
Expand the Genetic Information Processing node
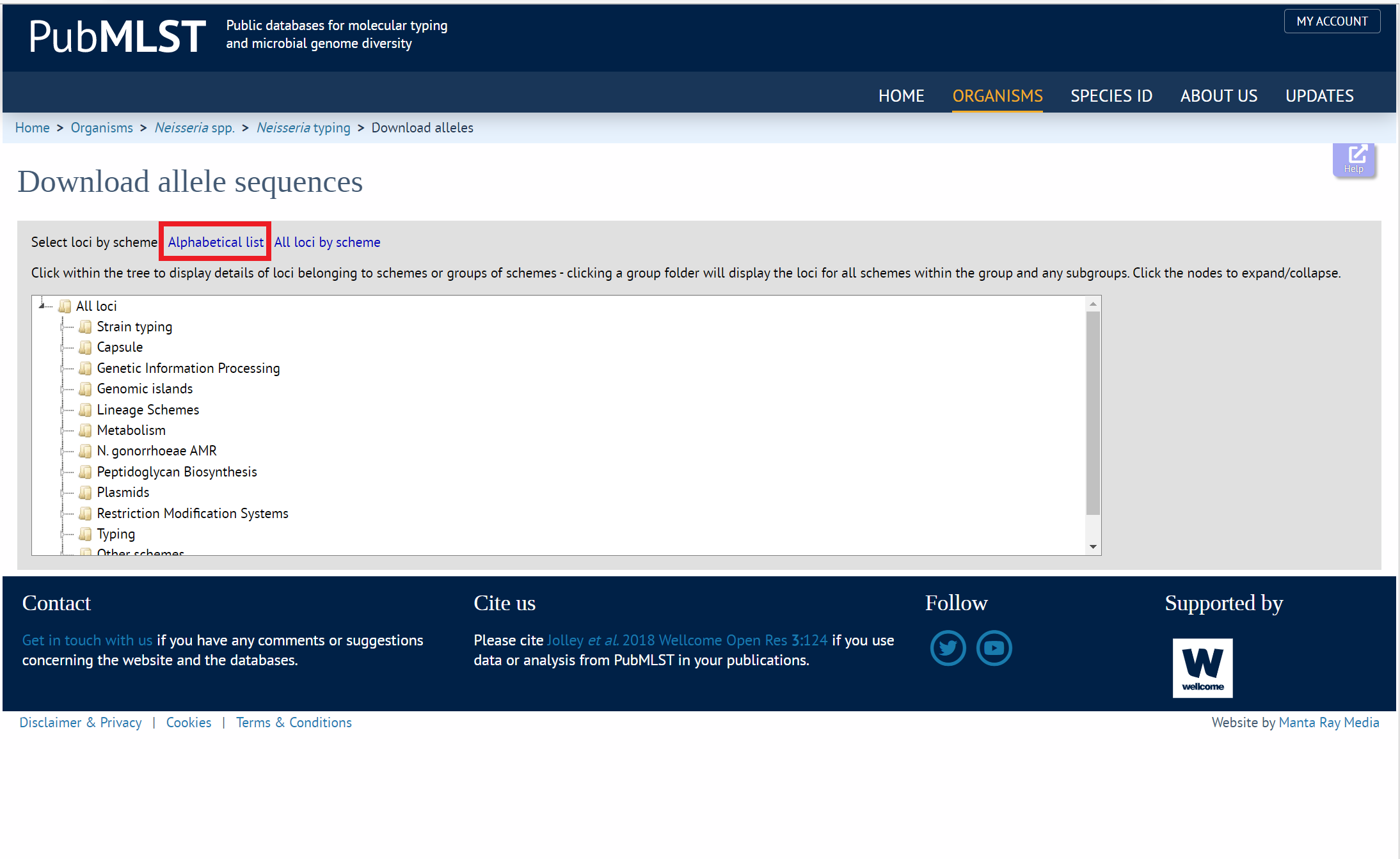pos(63,369)
